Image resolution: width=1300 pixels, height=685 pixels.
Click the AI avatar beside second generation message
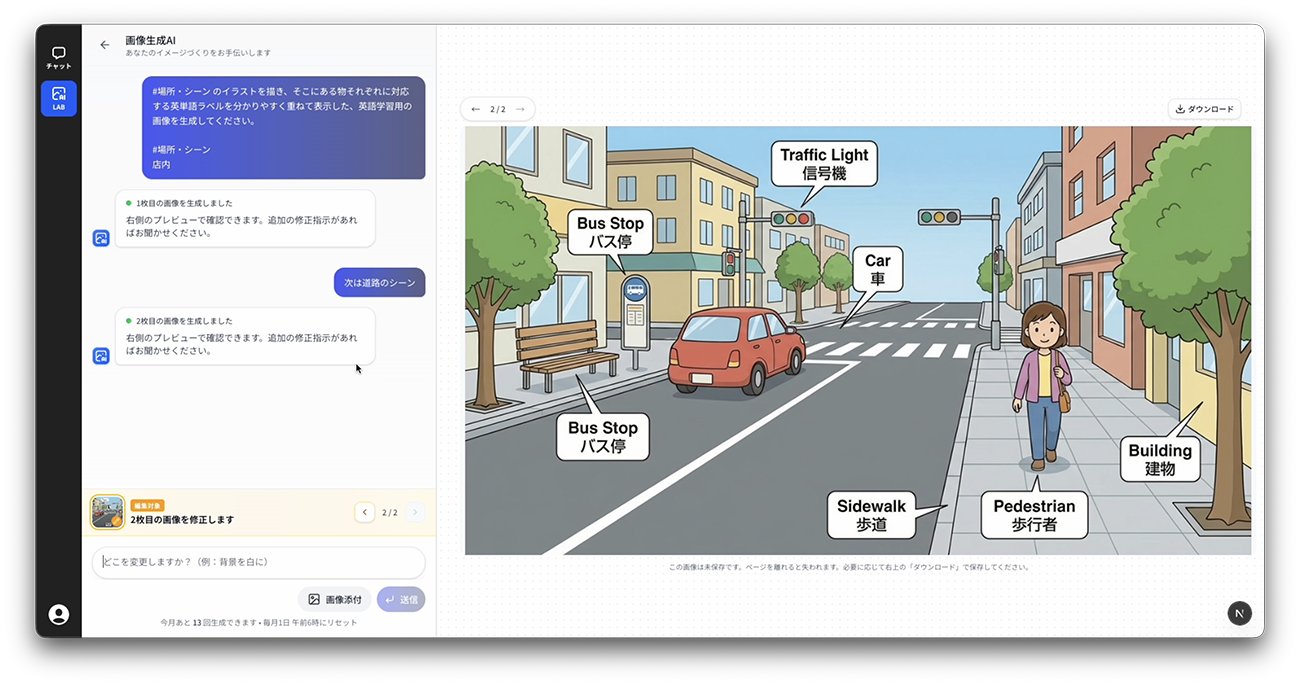(101, 356)
